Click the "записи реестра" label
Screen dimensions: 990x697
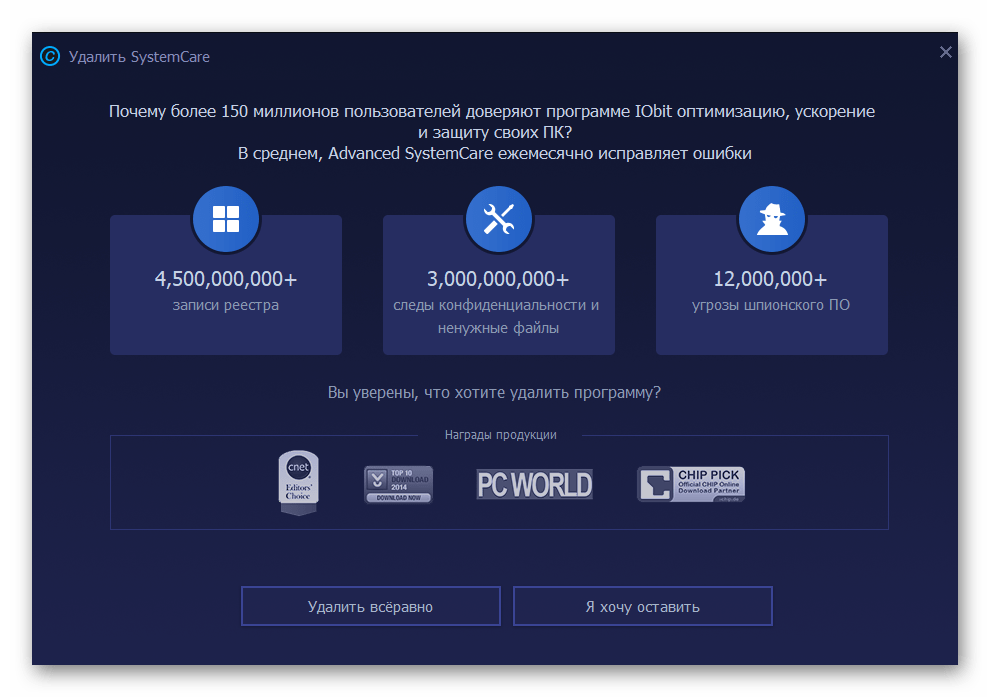click(226, 305)
